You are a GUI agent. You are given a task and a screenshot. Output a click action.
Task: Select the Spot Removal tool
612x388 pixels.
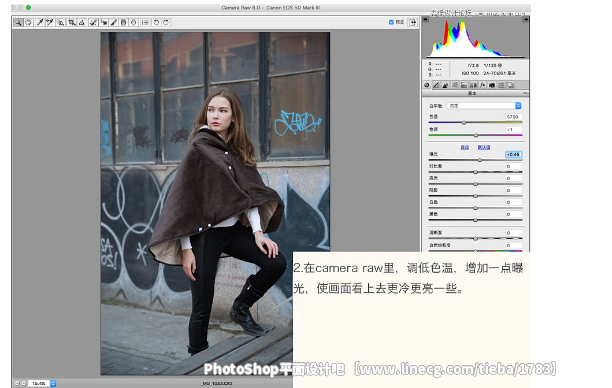93,23
